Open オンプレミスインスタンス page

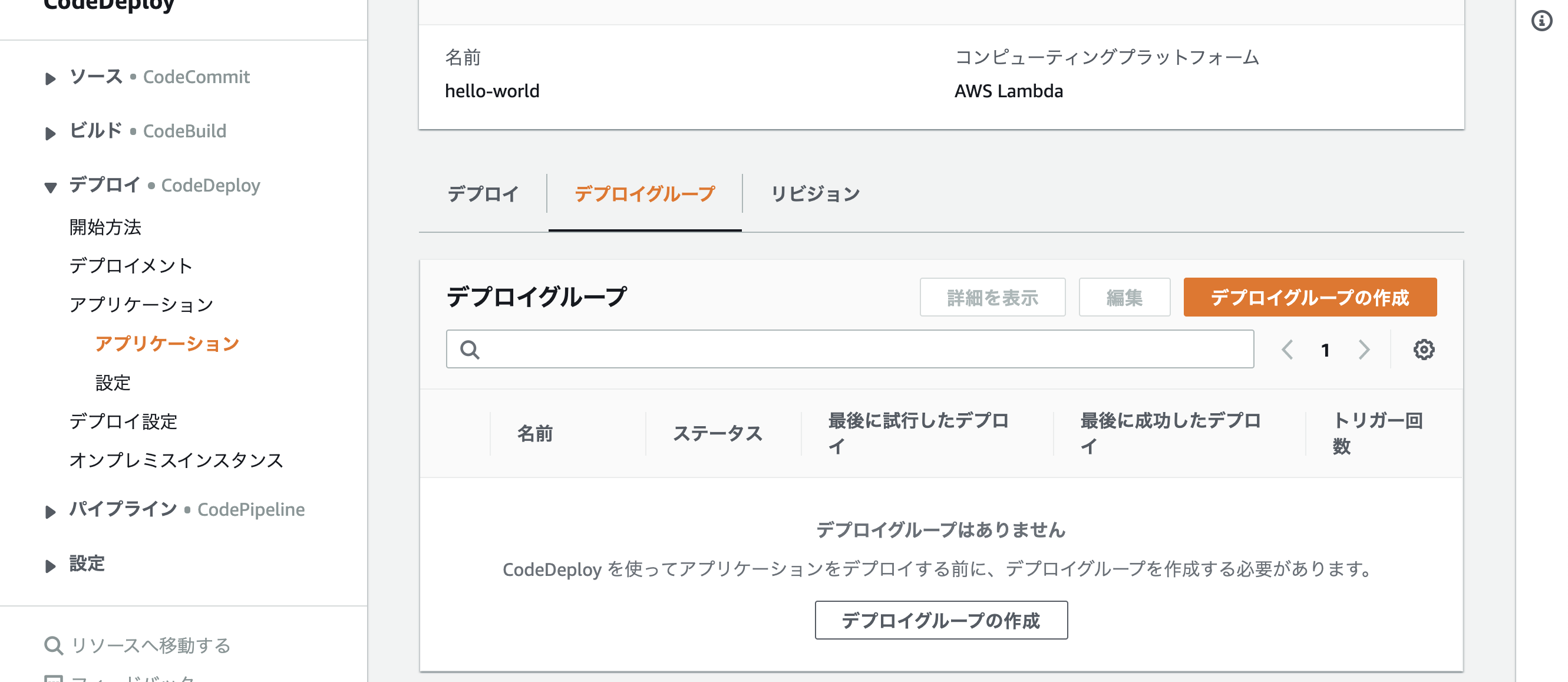pos(177,462)
